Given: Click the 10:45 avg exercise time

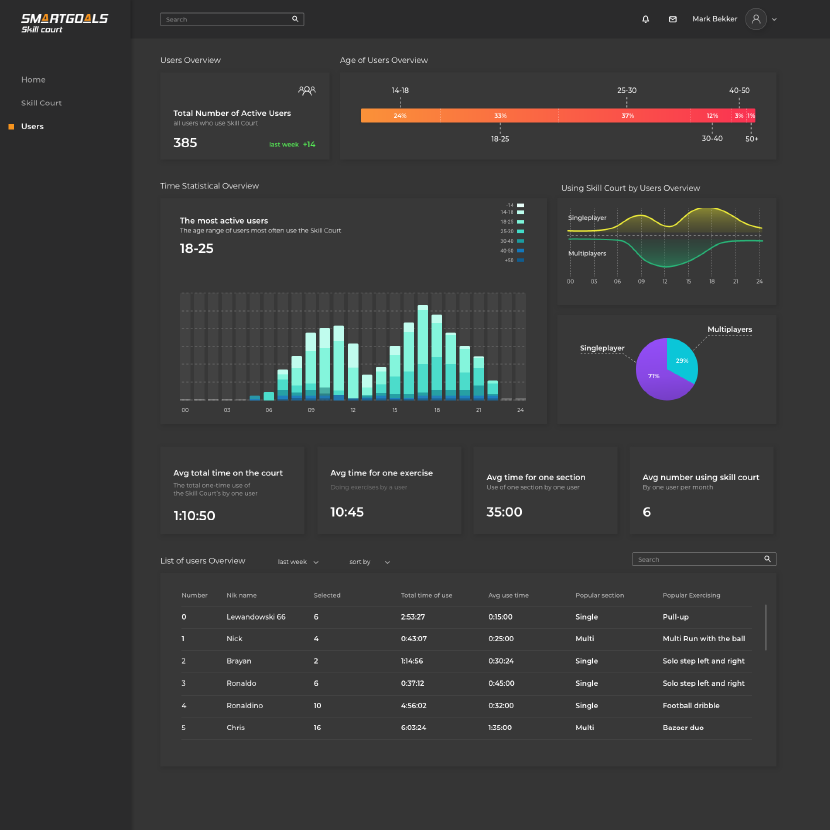Looking at the screenshot, I should pos(347,512).
